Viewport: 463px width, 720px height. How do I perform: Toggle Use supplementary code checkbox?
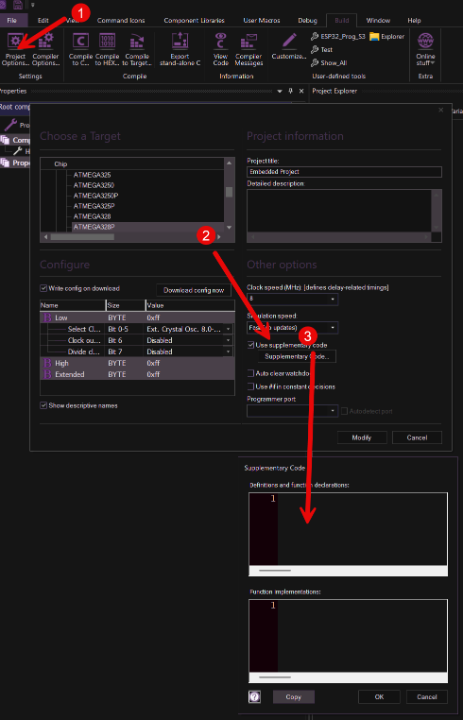[x=251, y=345]
